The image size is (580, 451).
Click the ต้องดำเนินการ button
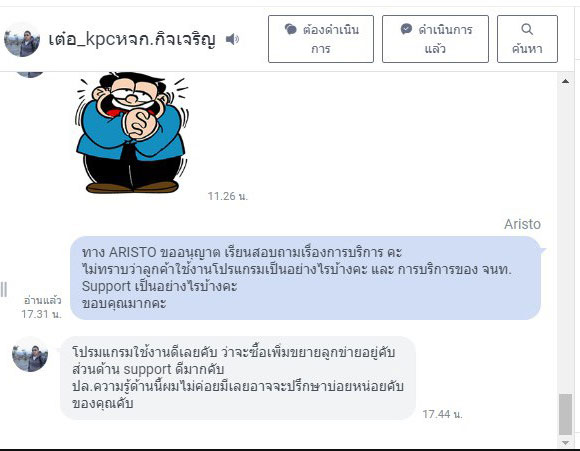[321, 39]
